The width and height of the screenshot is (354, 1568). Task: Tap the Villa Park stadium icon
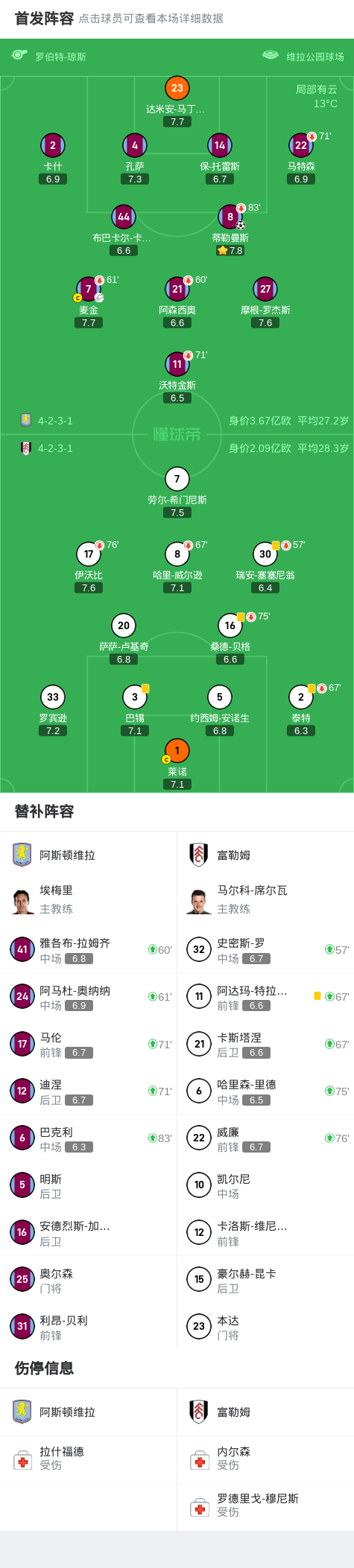coord(271,55)
